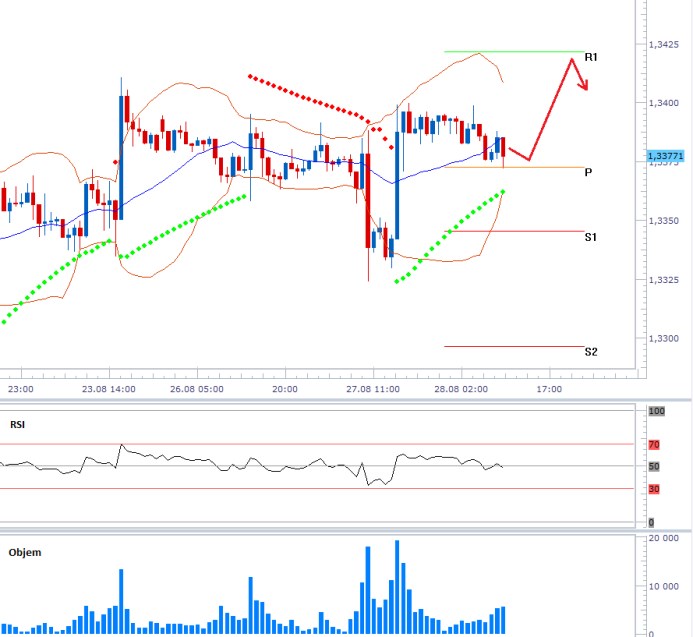Click the S2 support level label
The width and height of the screenshot is (693, 637).
[591, 352]
